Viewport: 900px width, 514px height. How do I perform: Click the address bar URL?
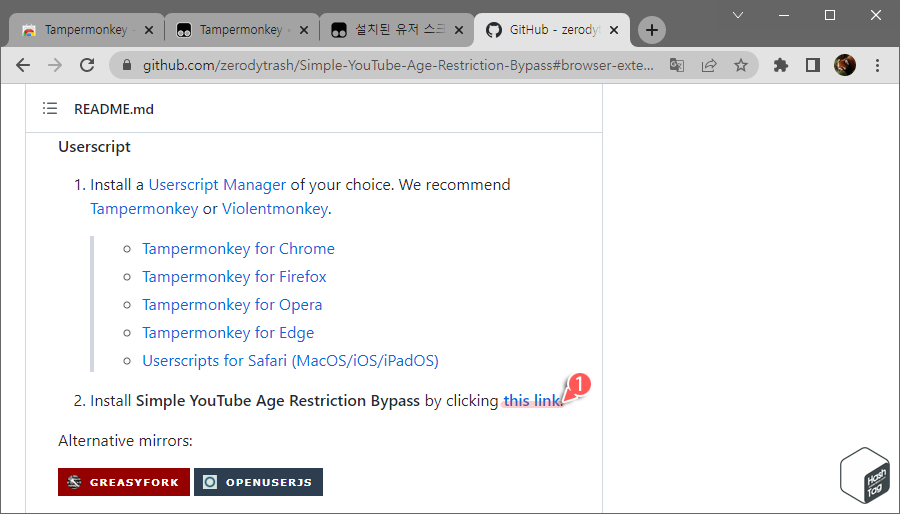(398, 65)
